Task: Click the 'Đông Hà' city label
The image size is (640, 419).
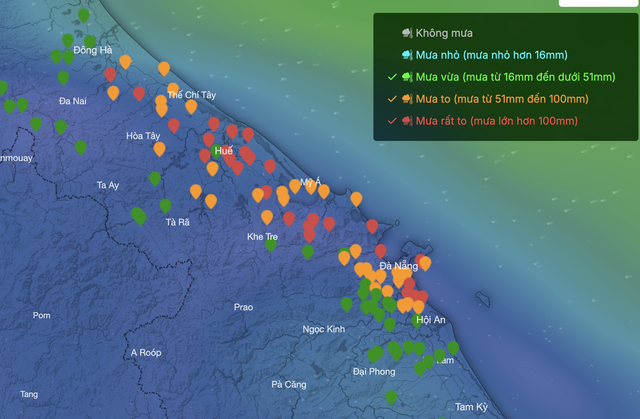Action: pyautogui.click(x=93, y=50)
